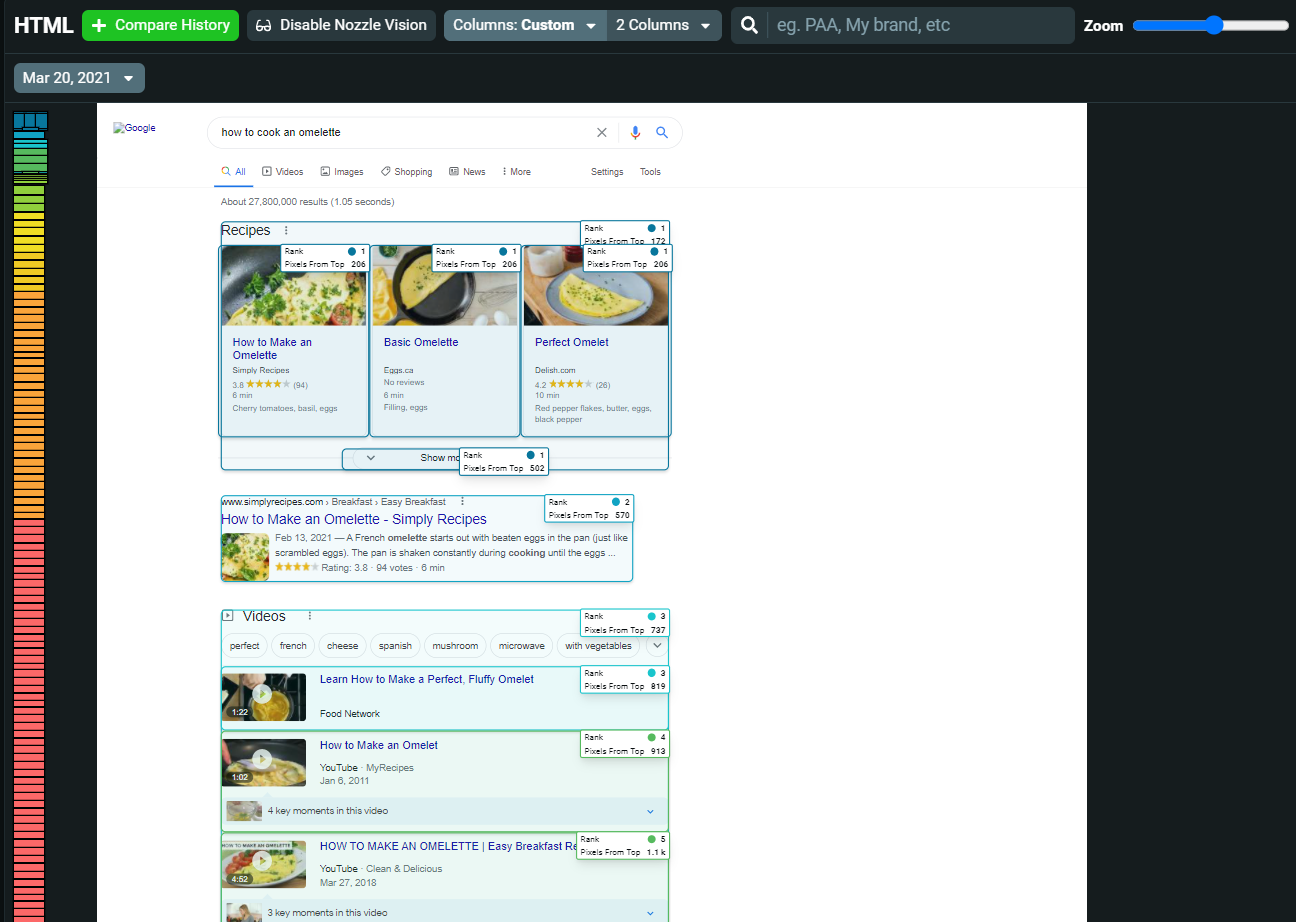1296x922 pixels.
Task: Click the Videos section play icon
Action: 228,616
